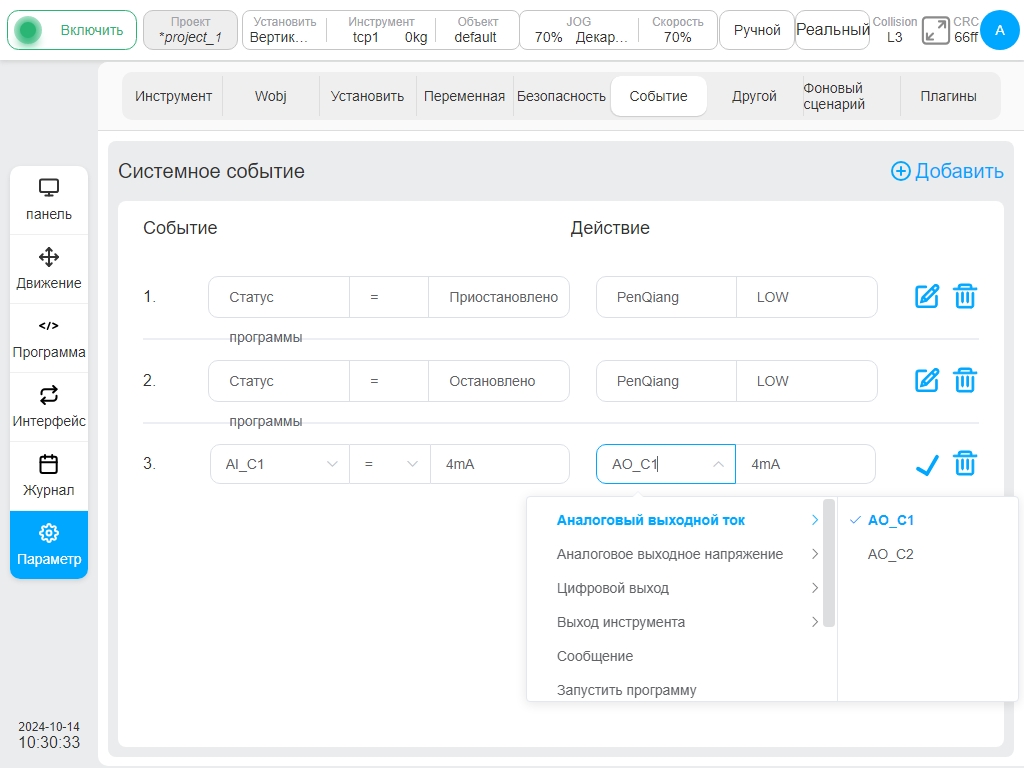
Task: Open the Инструмент tcp1 0kg setting
Action: (x=381, y=30)
